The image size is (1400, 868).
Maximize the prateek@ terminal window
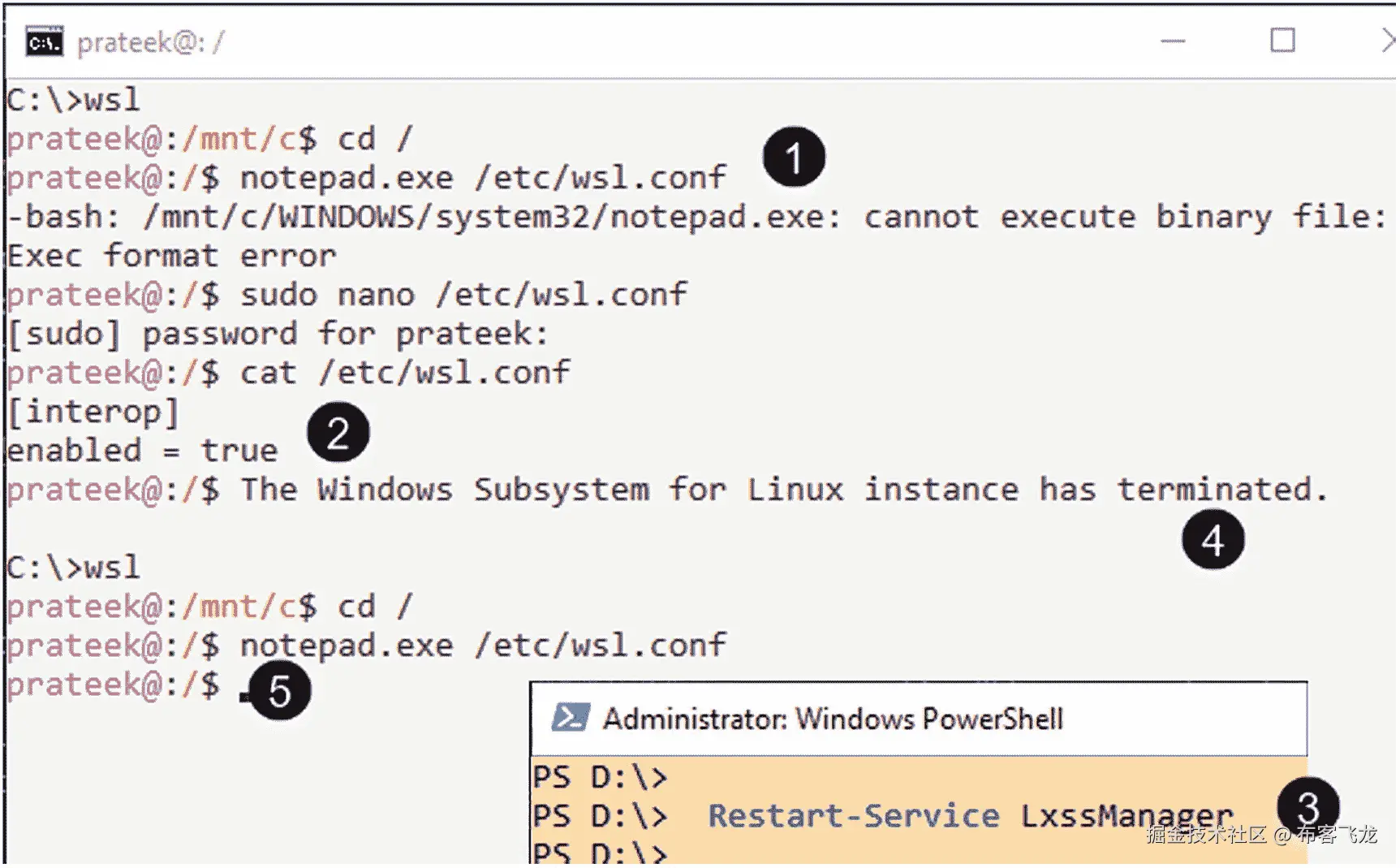[1282, 41]
